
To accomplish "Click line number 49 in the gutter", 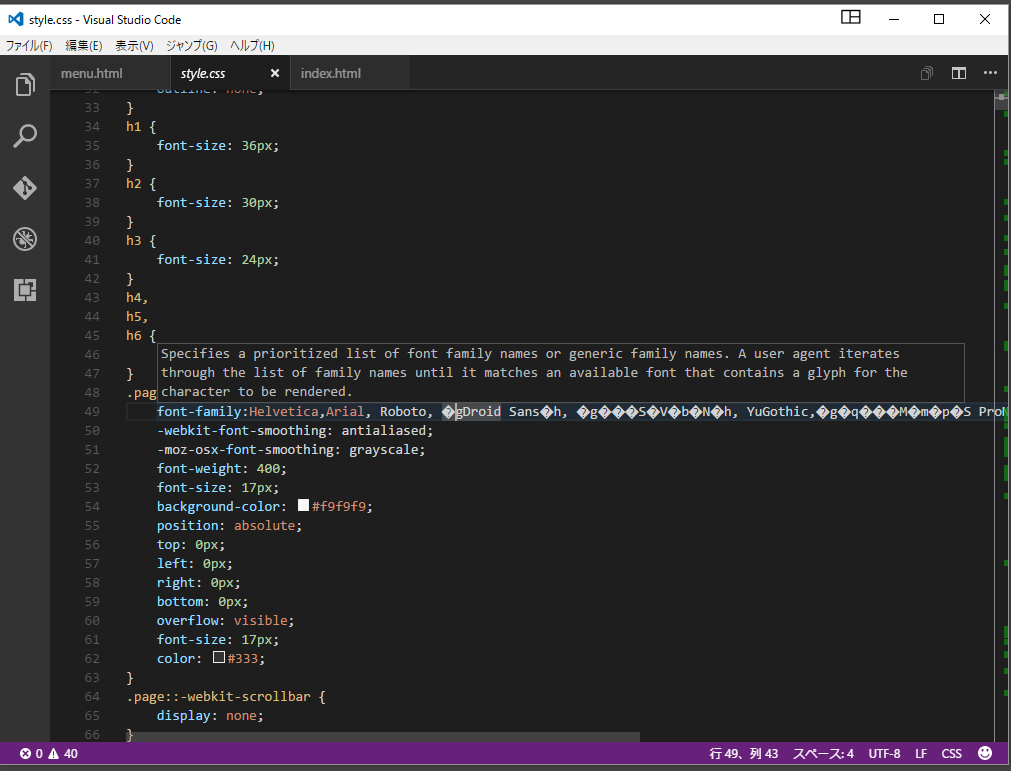I will click(92, 411).
